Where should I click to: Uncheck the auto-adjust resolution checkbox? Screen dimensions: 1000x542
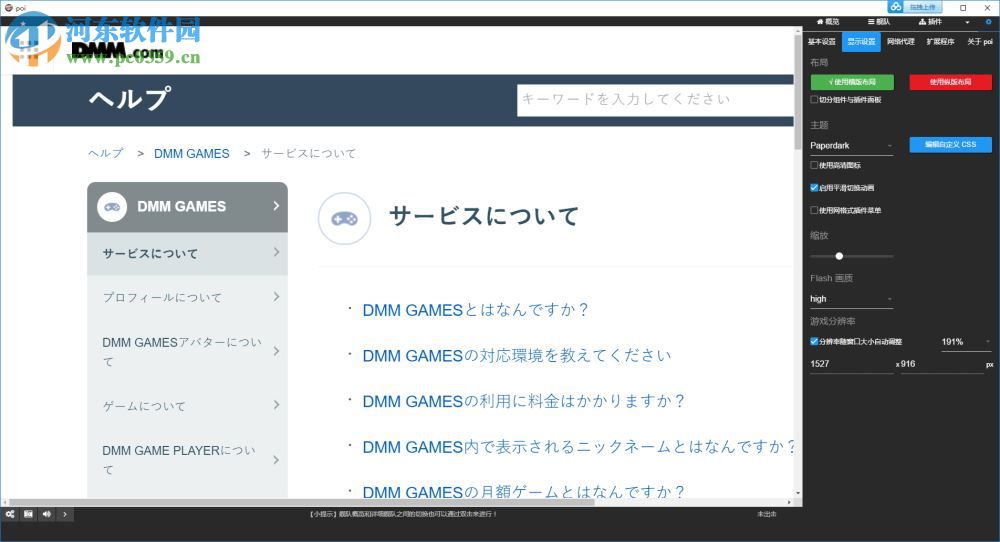point(814,341)
